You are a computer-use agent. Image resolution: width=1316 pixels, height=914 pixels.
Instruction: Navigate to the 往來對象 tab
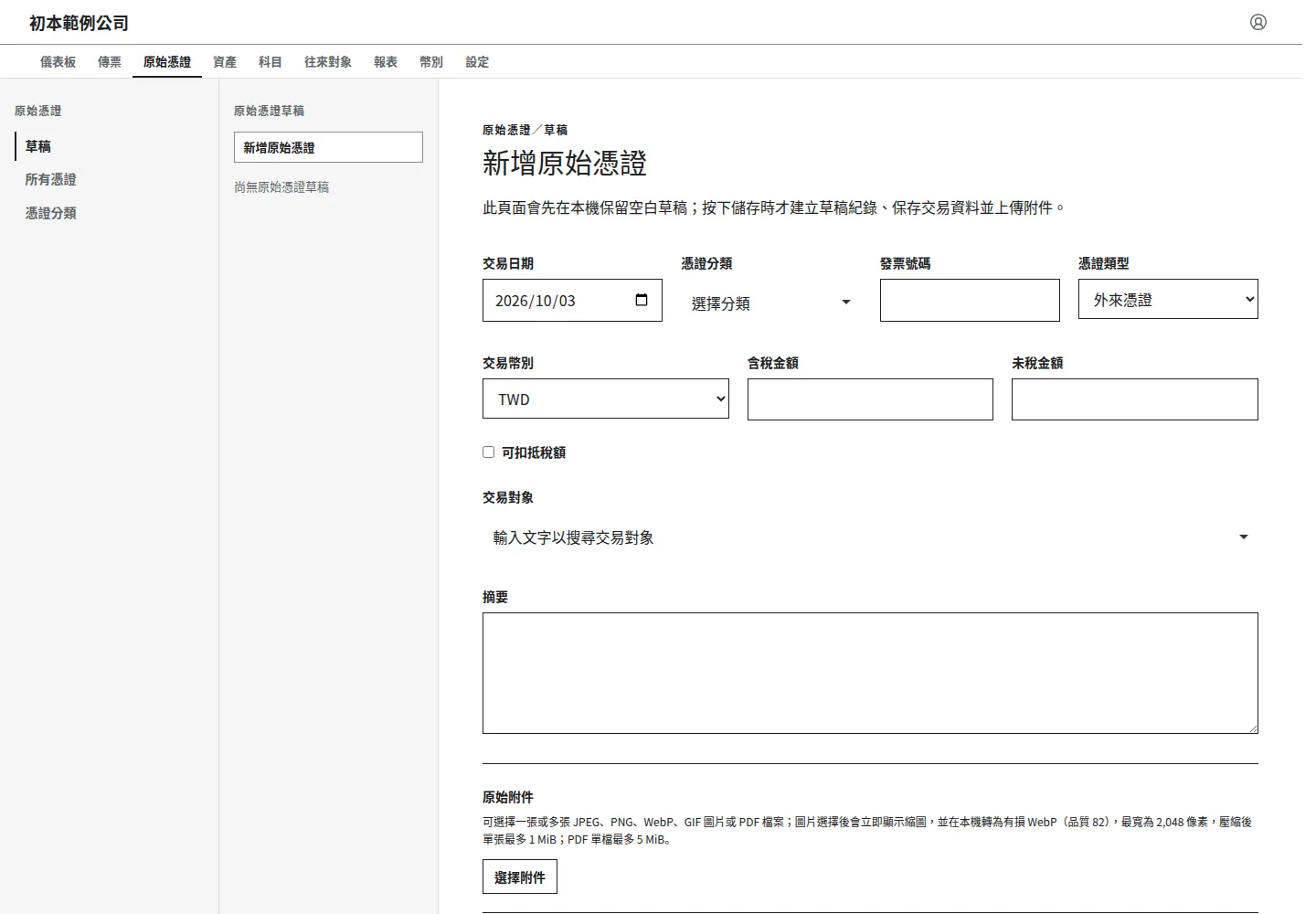pyautogui.click(x=328, y=62)
